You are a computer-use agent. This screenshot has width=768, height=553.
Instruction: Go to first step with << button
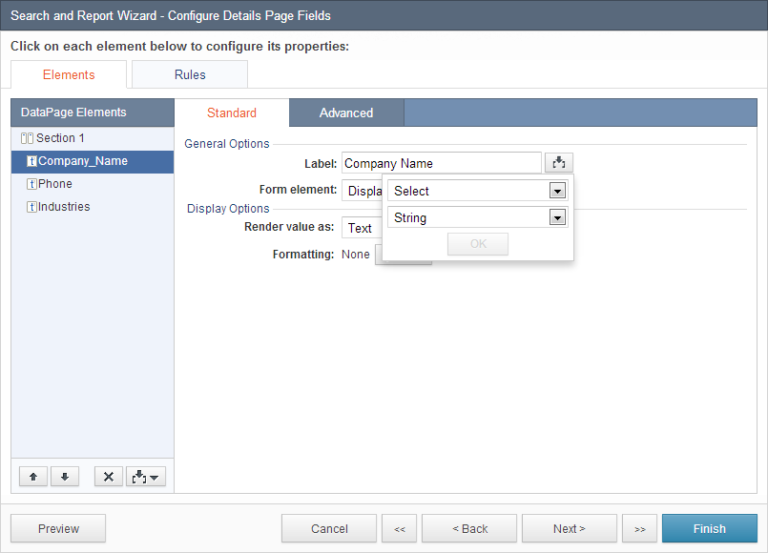400,529
